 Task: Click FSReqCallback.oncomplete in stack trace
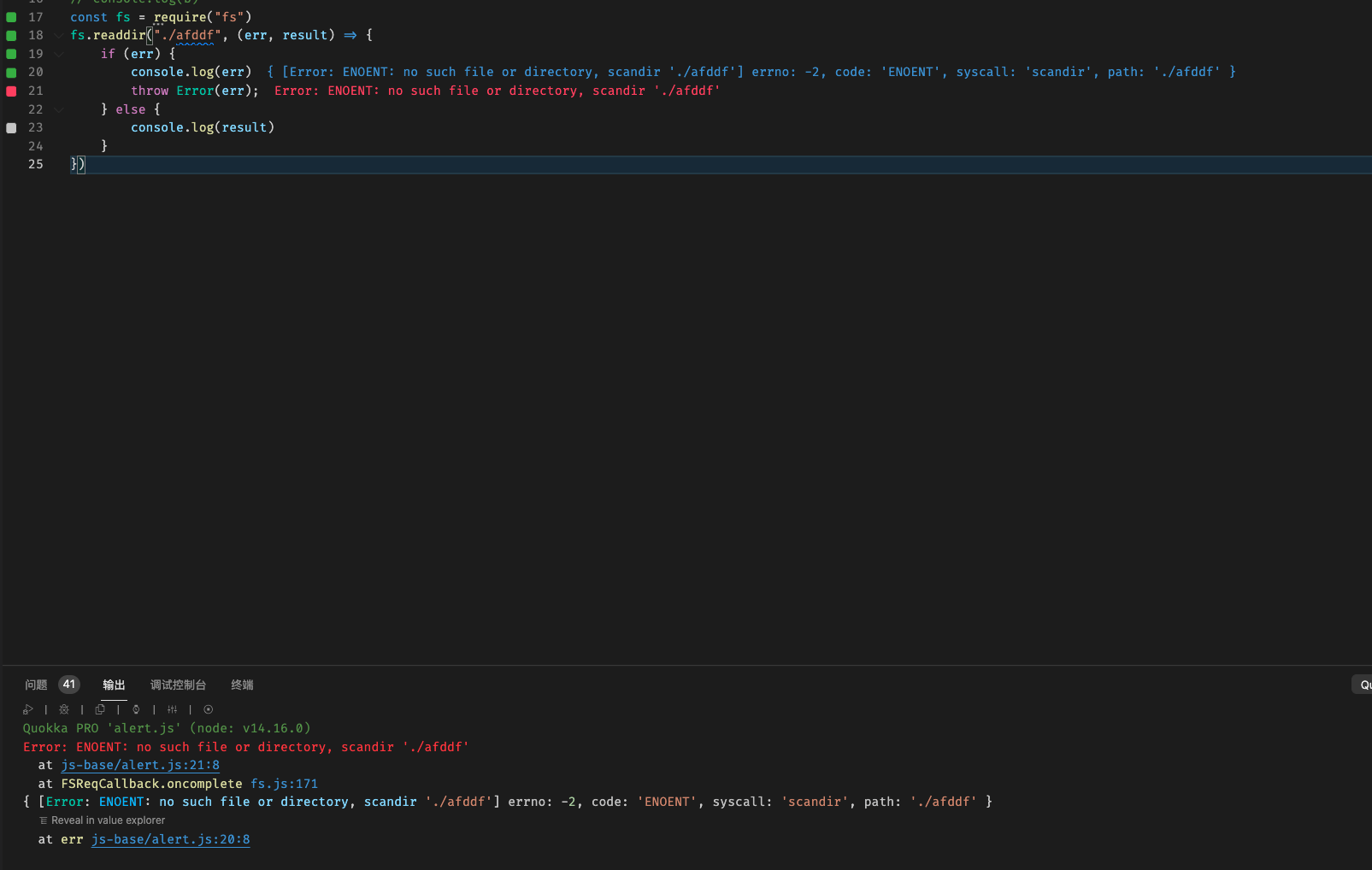[152, 784]
